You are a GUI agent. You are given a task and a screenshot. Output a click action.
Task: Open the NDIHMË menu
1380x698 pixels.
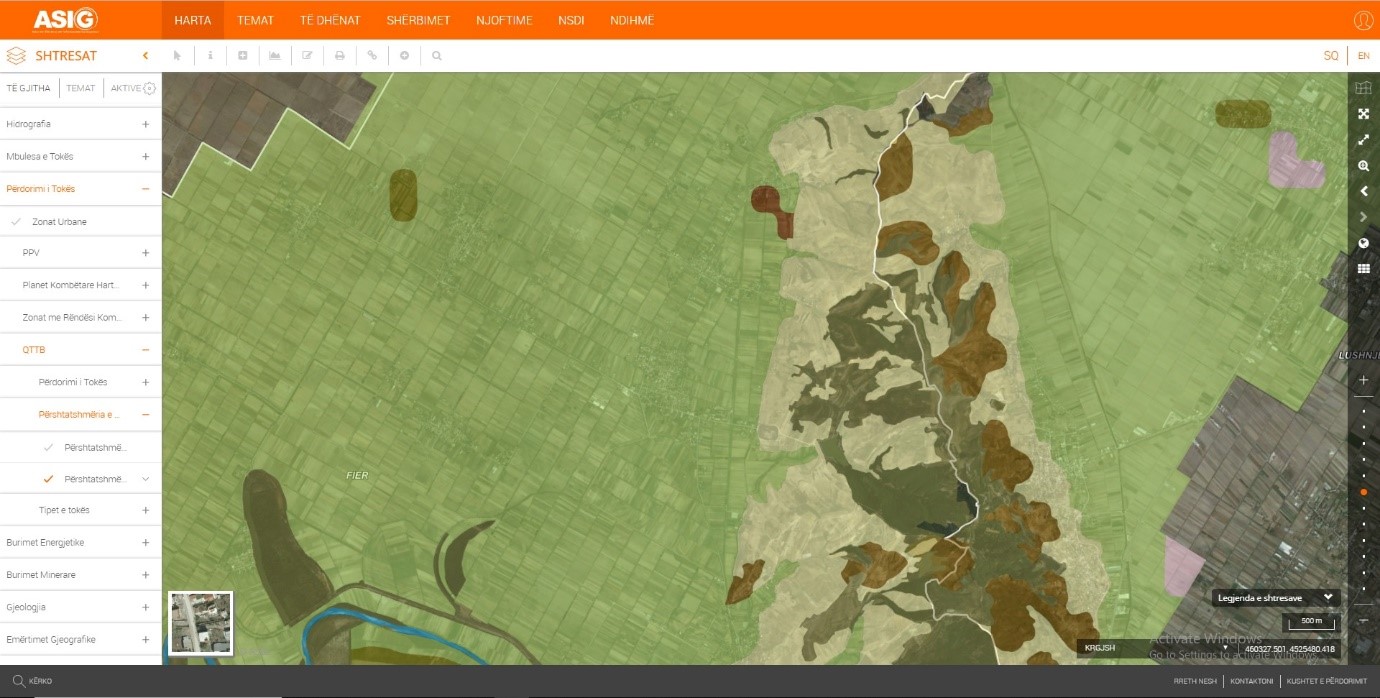coord(632,20)
